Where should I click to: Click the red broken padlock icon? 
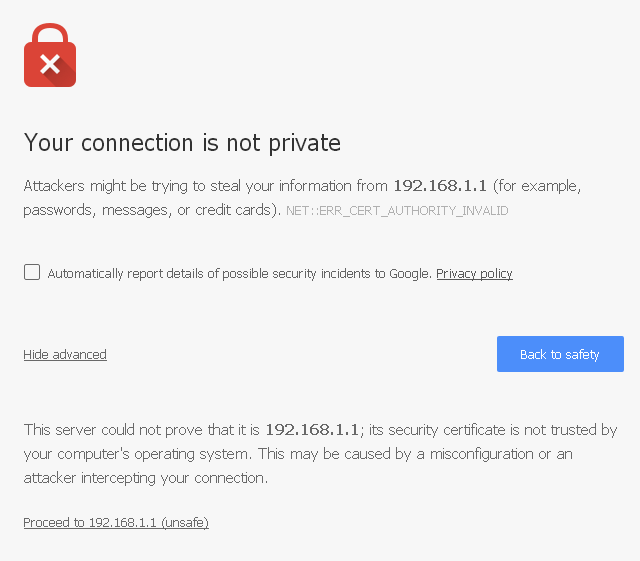(x=50, y=56)
